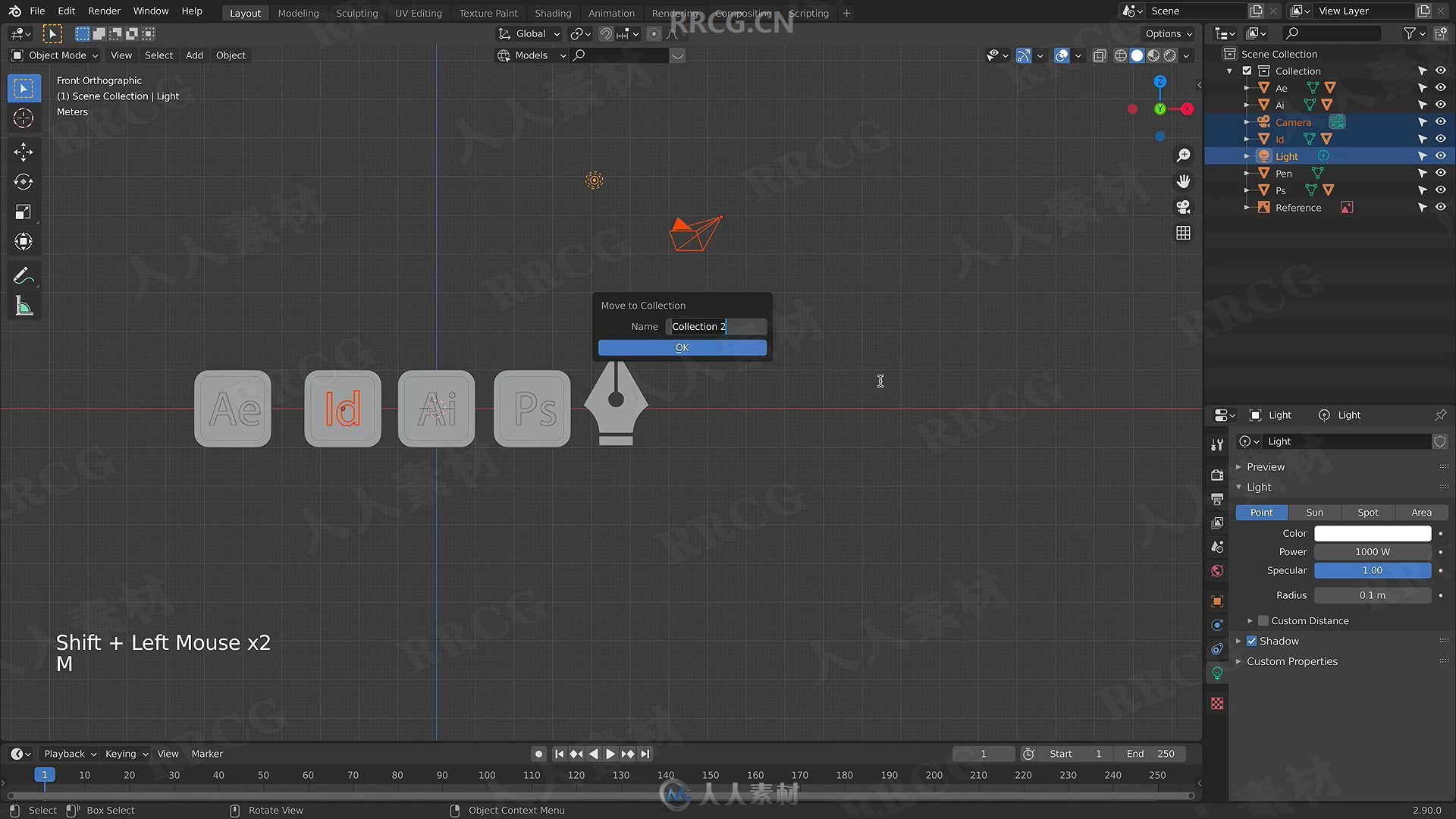Switch to the Modeling workspace tab
This screenshot has width=1456, height=819.
(x=298, y=13)
